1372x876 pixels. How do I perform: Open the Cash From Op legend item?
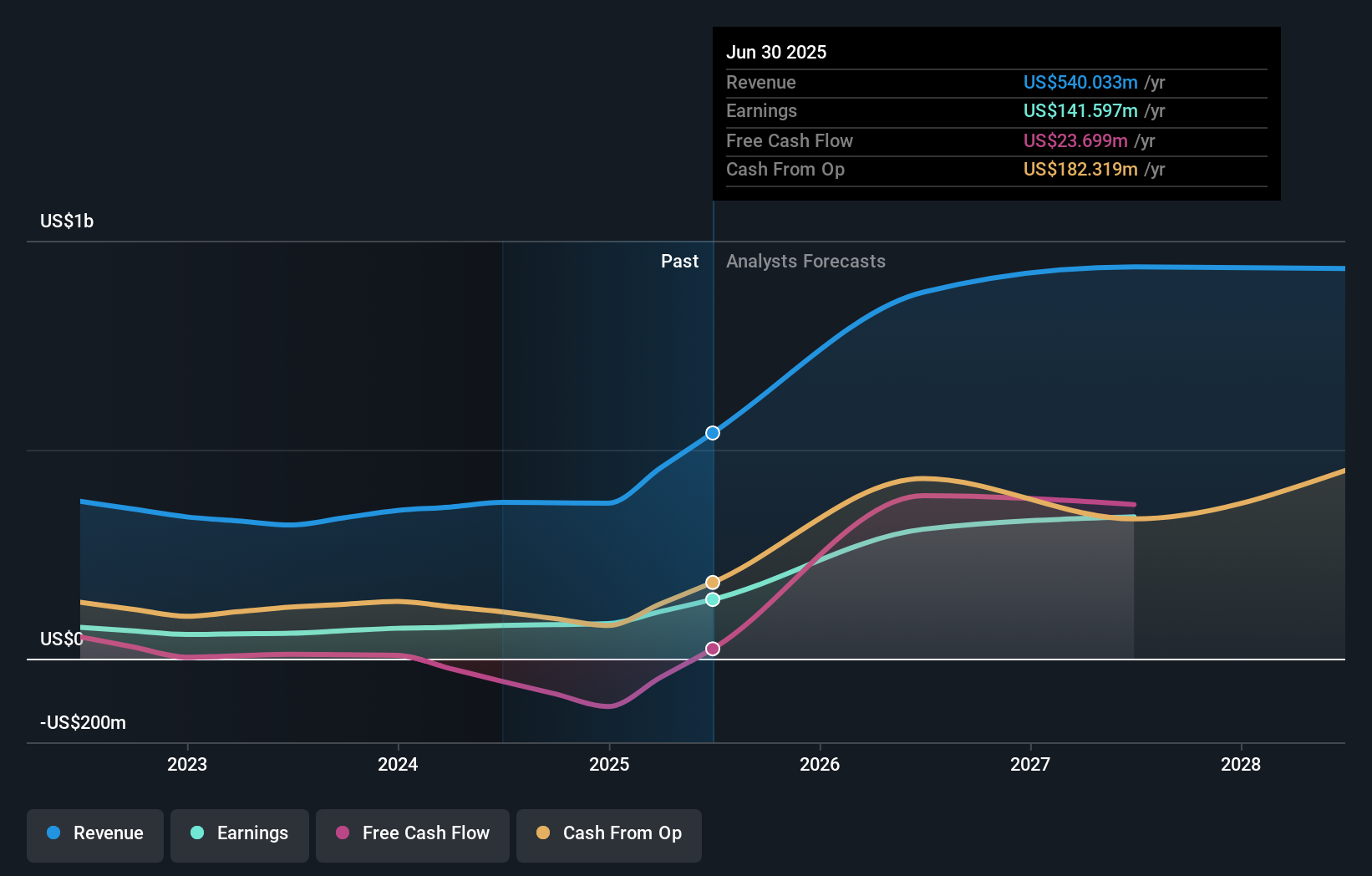pos(609,833)
